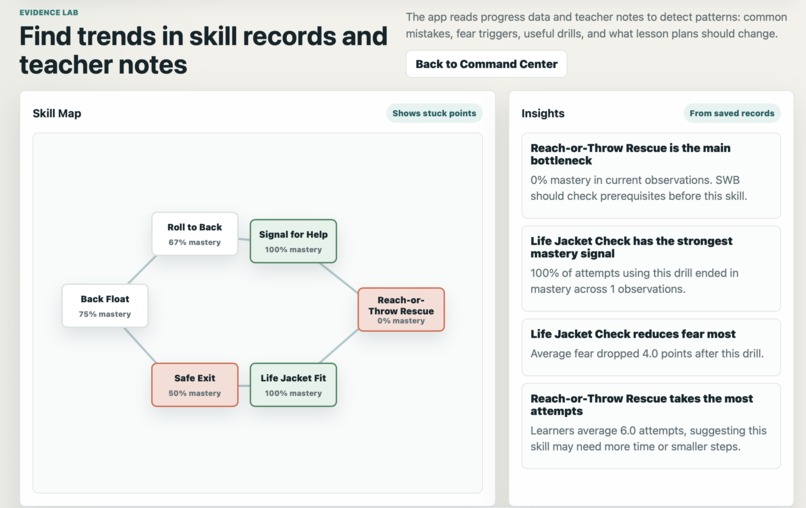Image resolution: width=806 pixels, height=508 pixels.
Task: Click the Skill Map panel heading
Action: tap(57, 113)
